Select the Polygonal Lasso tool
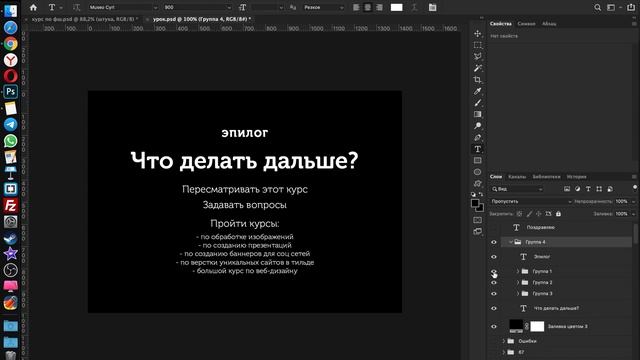Viewport: 640px width, 360px height. (478, 56)
